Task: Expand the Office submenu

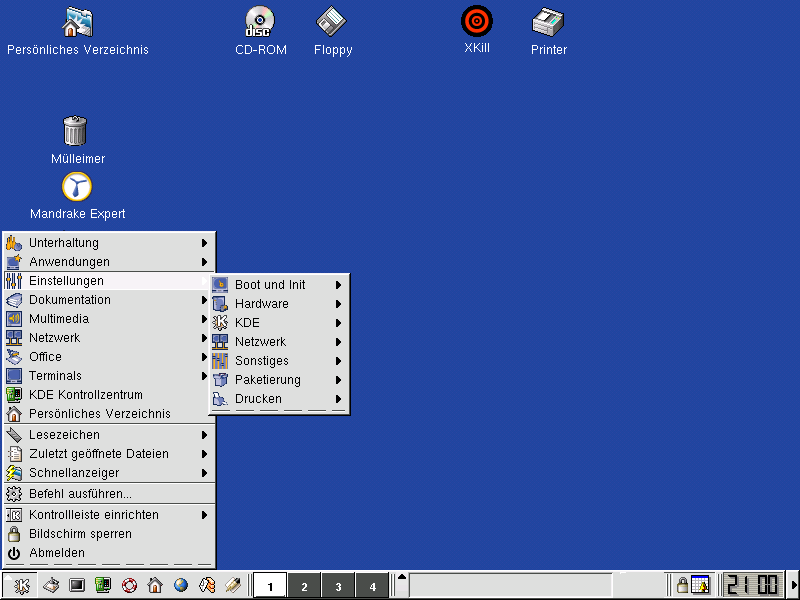Action: [x=109, y=357]
